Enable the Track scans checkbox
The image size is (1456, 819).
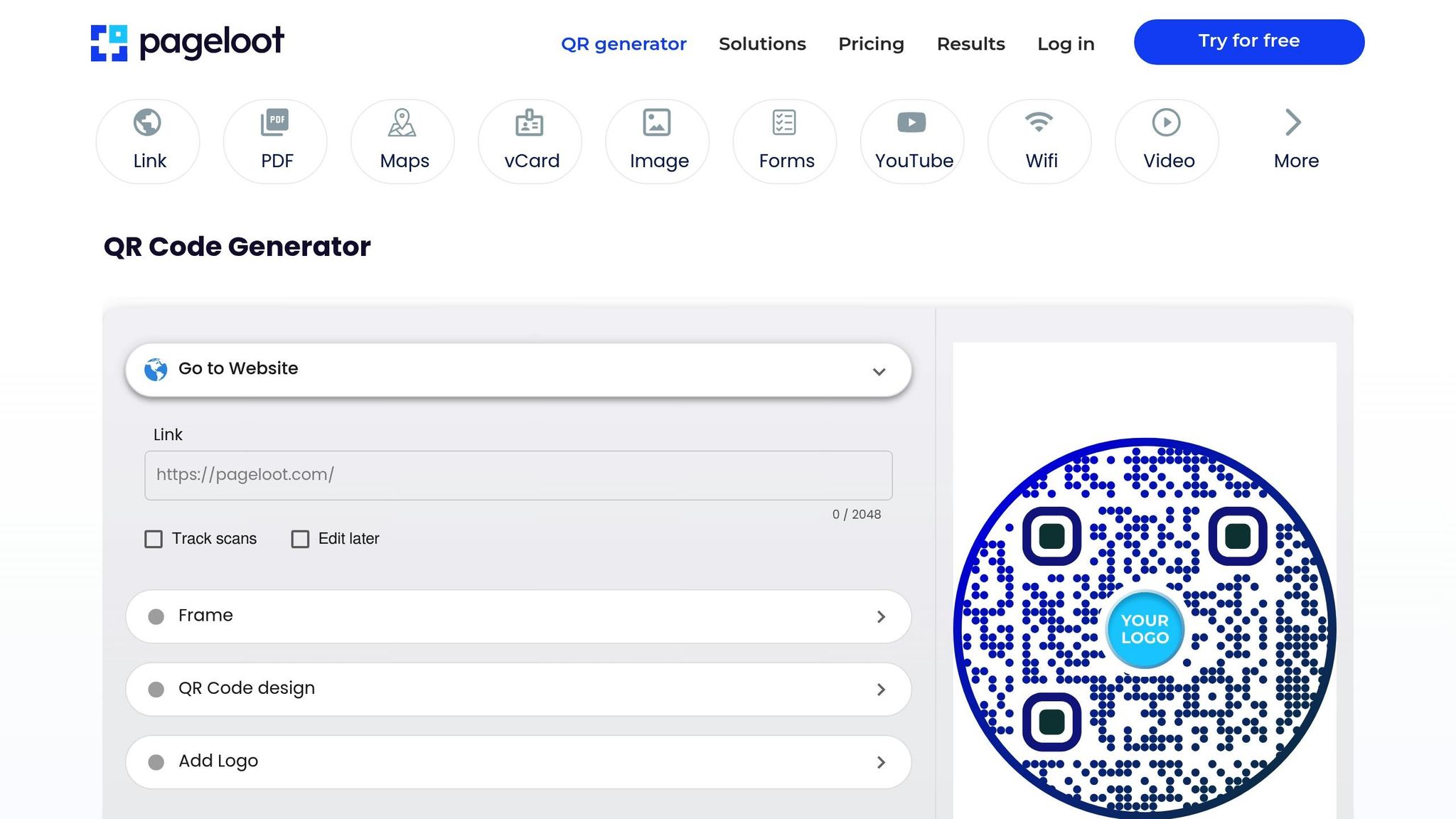154,539
